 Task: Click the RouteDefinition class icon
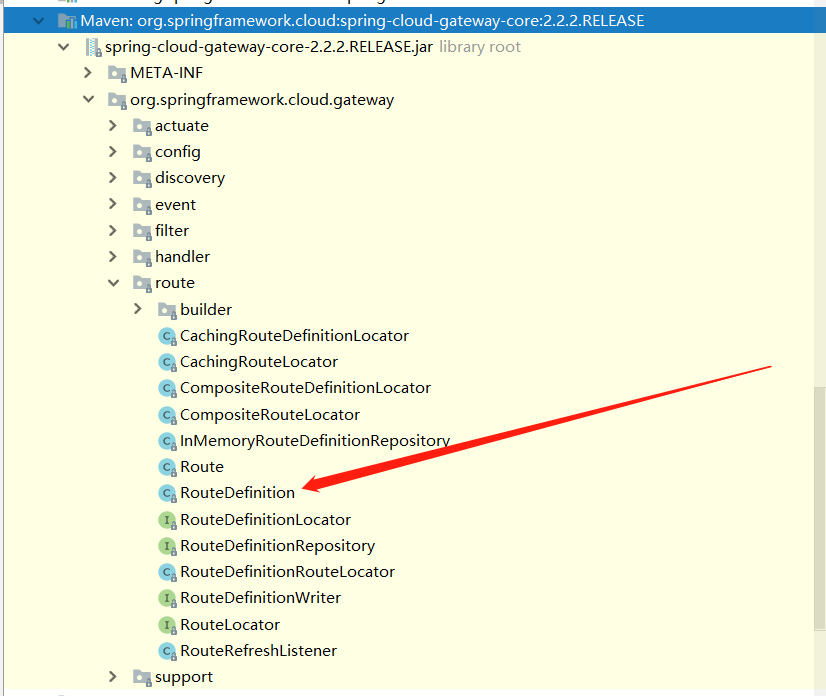(x=168, y=493)
